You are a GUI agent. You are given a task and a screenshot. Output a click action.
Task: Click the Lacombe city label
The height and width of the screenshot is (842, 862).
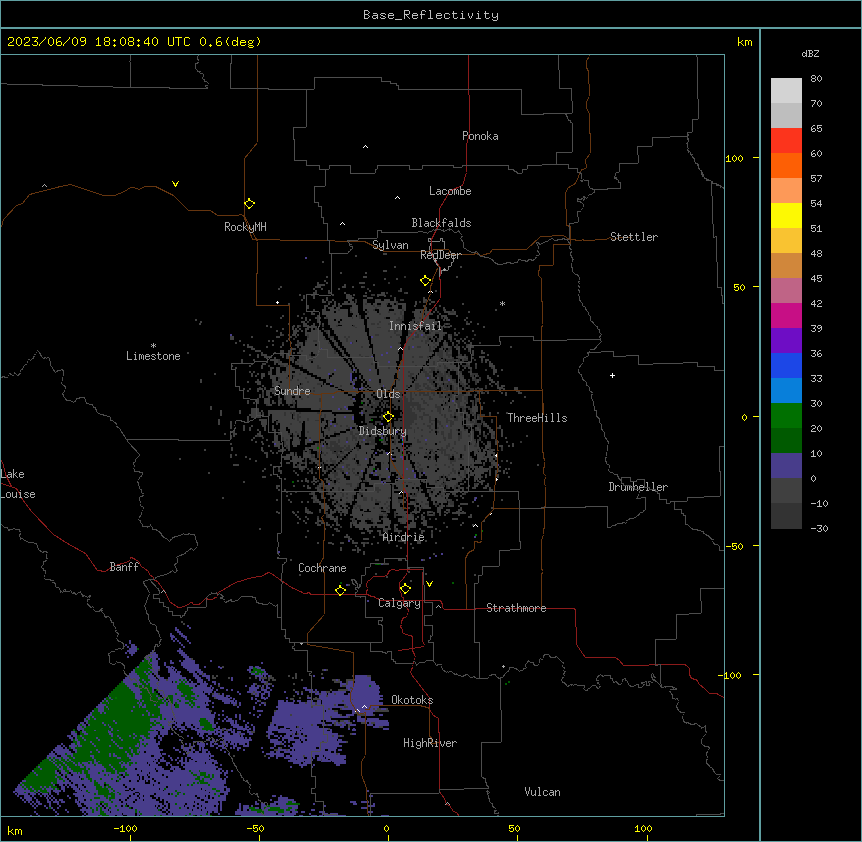[x=450, y=191]
